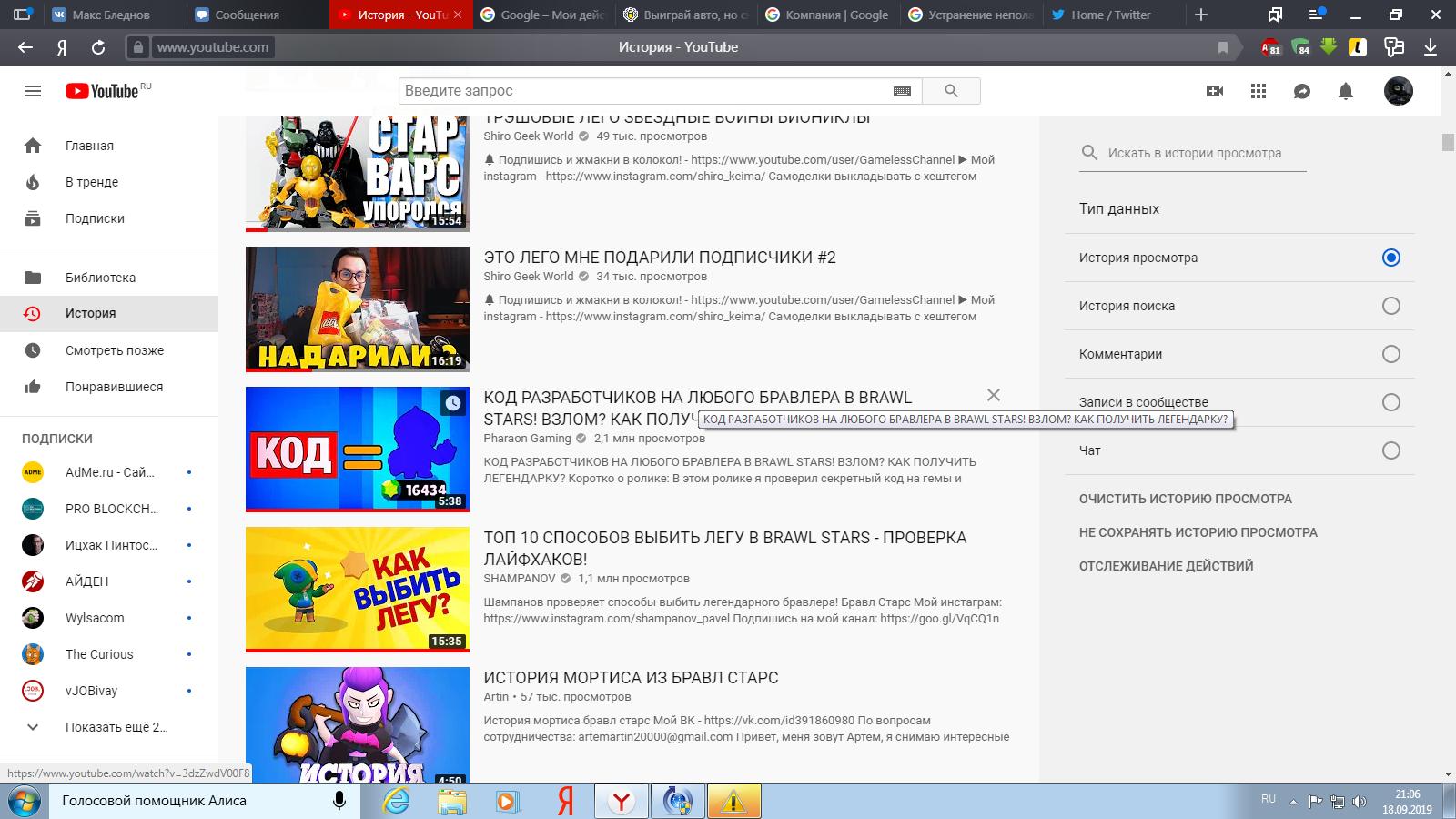The image size is (1456, 819).
Task: Click НЕ СОХРАНЯТЬ ИСТОРИЮ ПРОСМОТРА
Action: [1198, 532]
